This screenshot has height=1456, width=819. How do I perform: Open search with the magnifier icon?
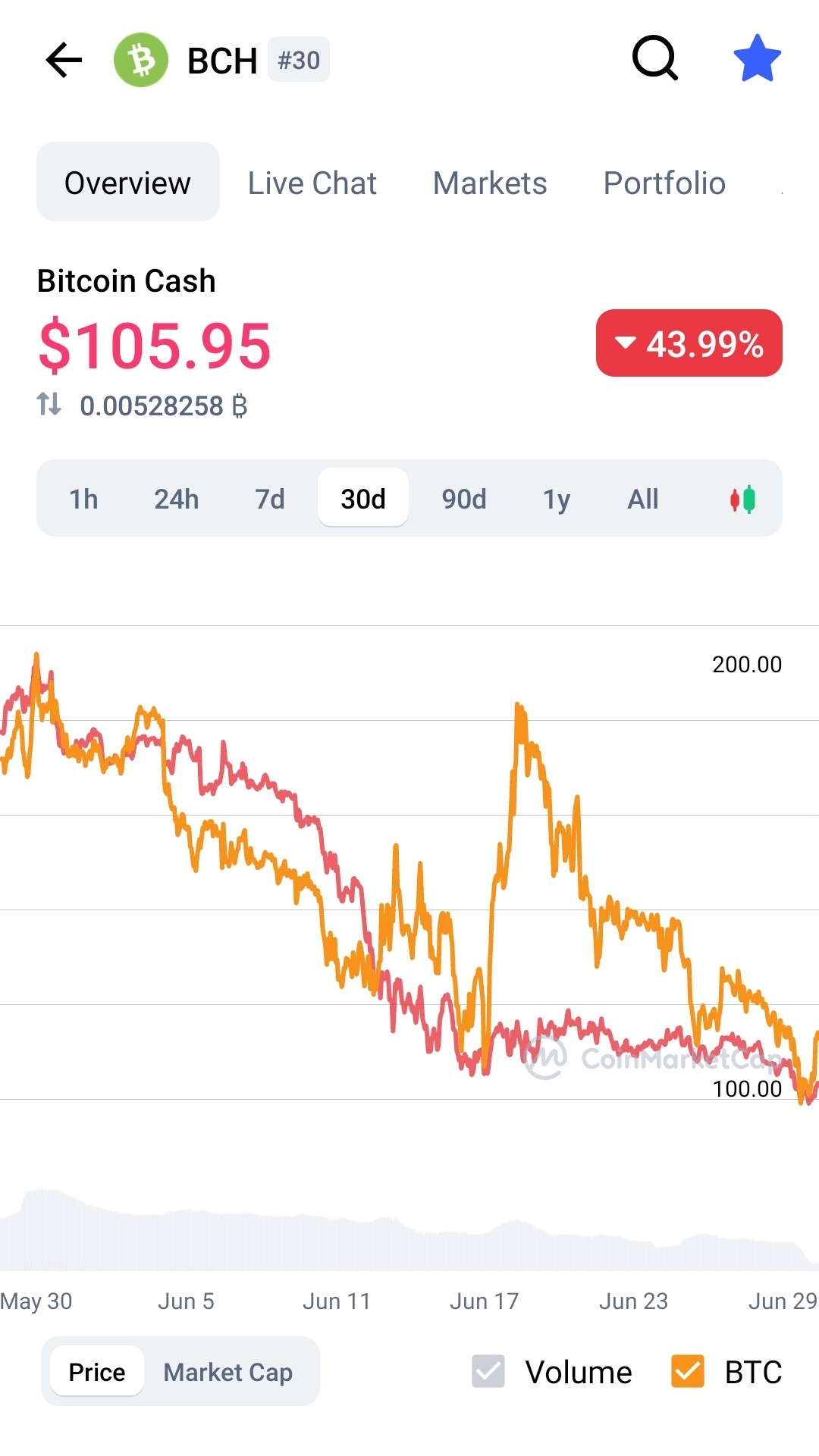coord(655,58)
